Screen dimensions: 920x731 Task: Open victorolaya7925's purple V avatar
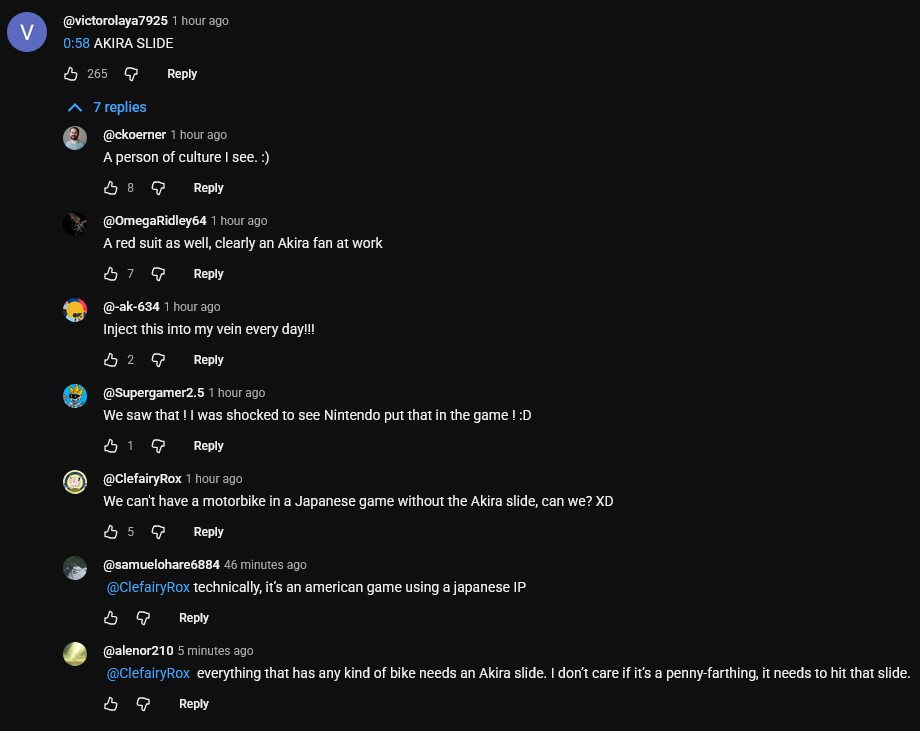click(27, 32)
